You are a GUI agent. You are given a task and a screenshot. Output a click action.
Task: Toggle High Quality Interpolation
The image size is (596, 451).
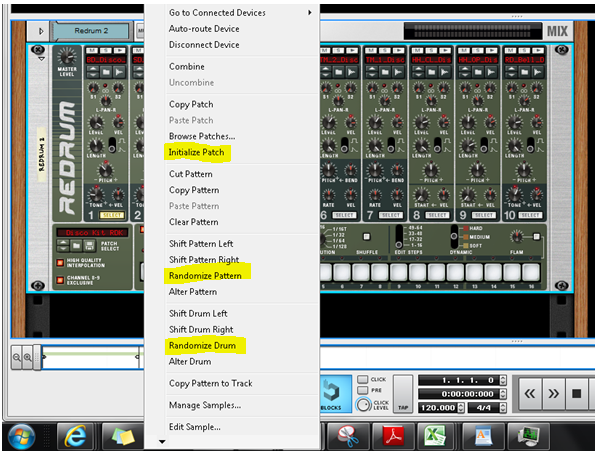pos(60,263)
